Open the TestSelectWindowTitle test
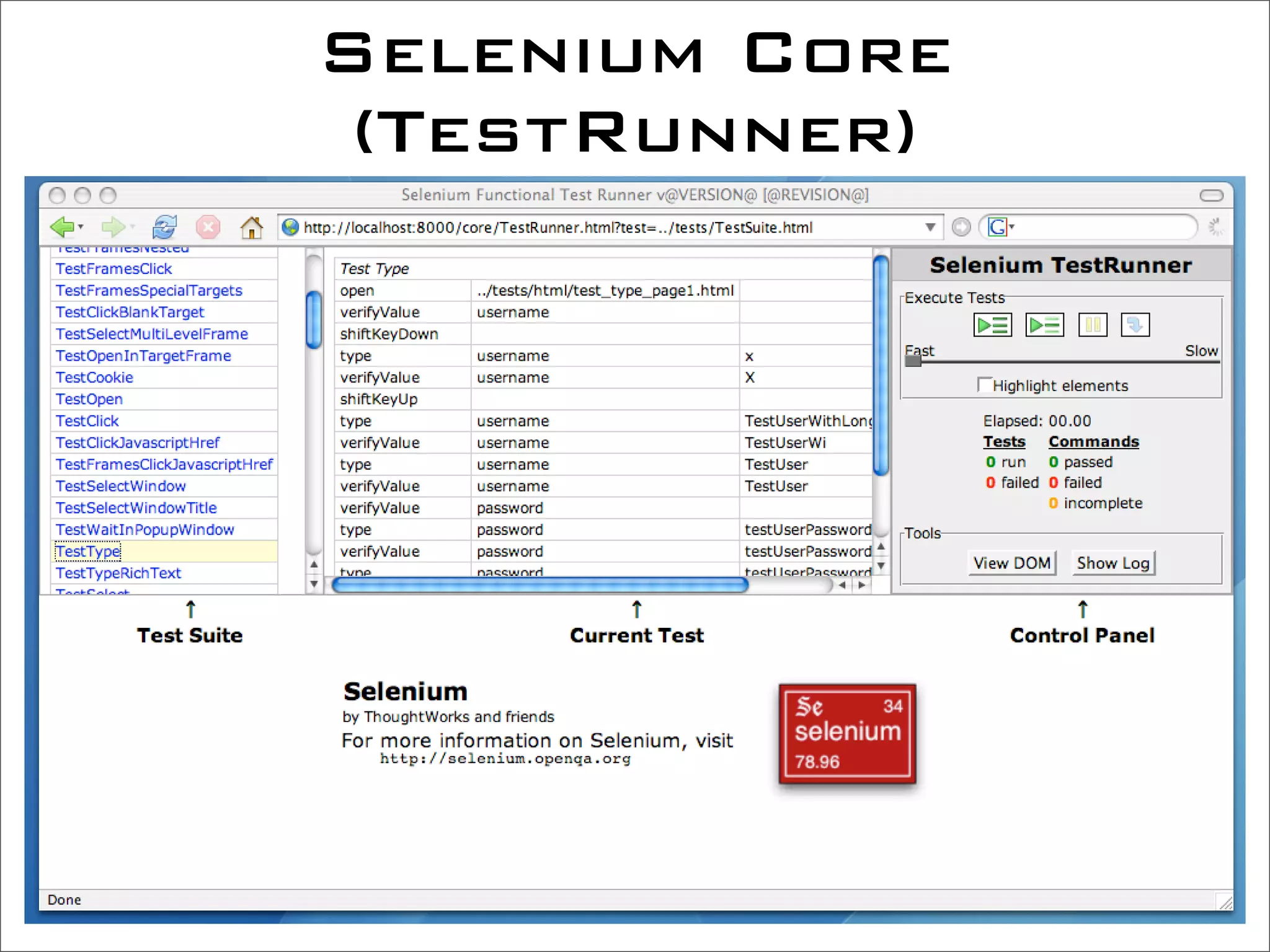 (x=136, y=508)
